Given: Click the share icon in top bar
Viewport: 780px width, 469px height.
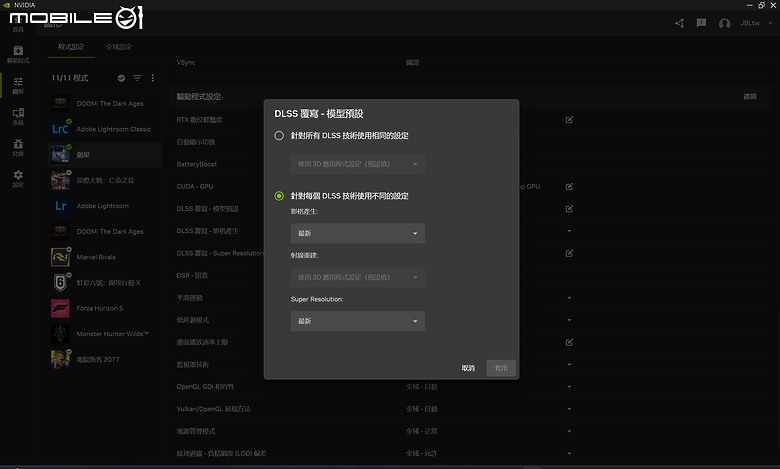Looking at the screenshot, I should 680,23.
